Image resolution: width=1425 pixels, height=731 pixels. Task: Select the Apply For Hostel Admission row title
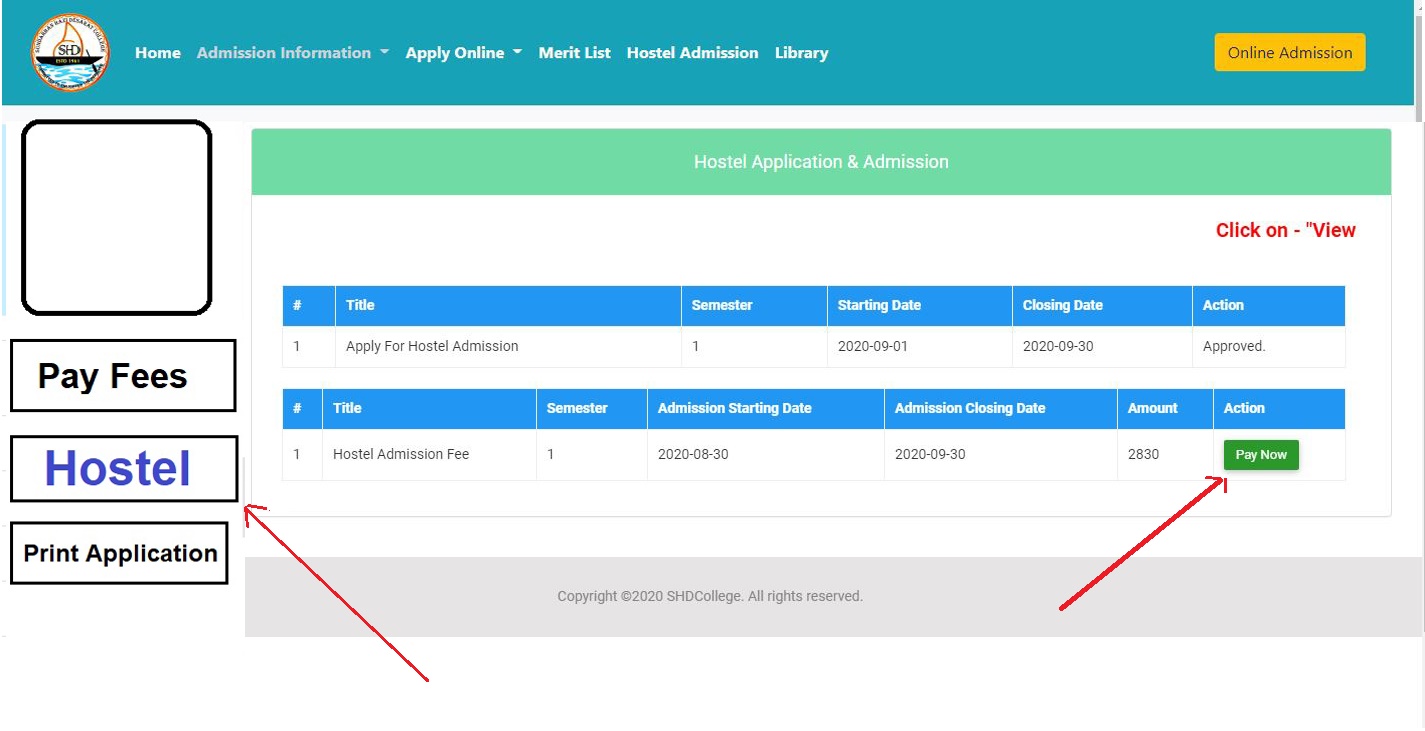(432, 347)
